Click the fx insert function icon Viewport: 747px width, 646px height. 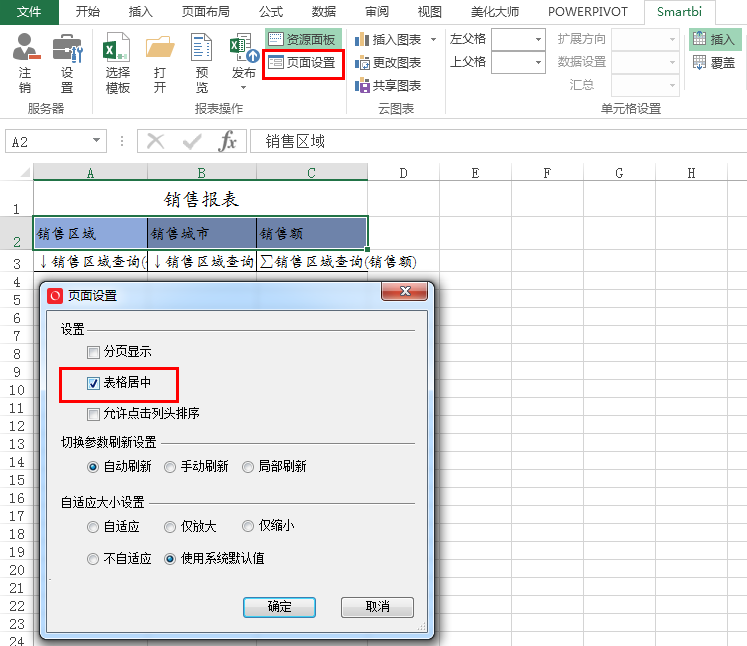tap(228, 141)
